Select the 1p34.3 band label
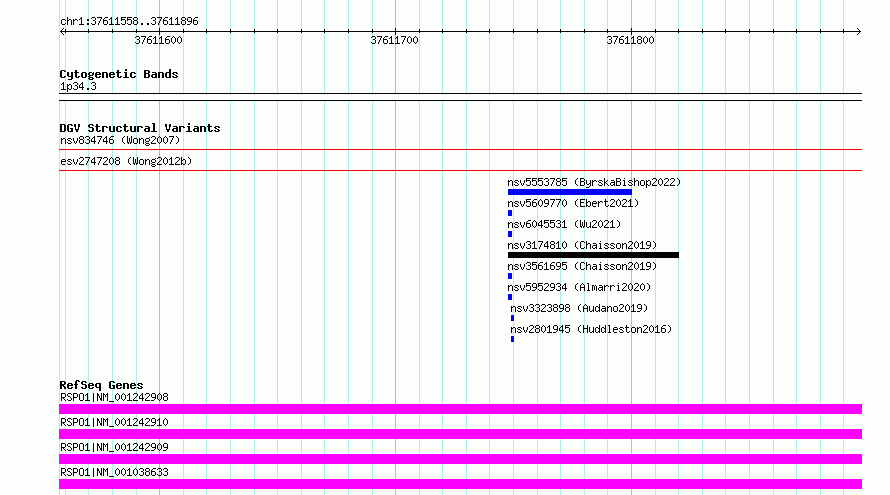 (x=78, y=86)
